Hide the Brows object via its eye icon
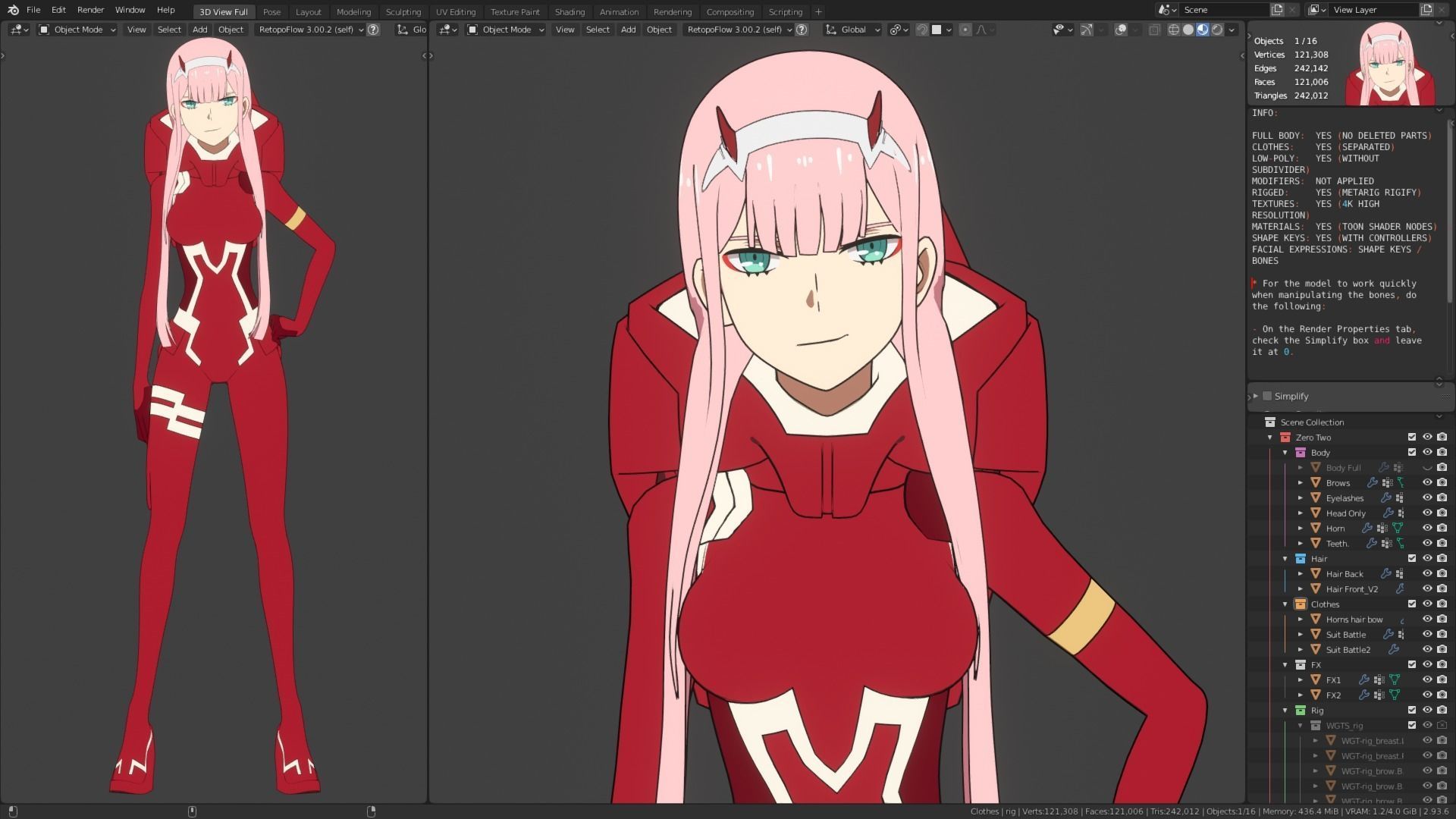Screen dimensions: 1456x819 click(1426, 482)
